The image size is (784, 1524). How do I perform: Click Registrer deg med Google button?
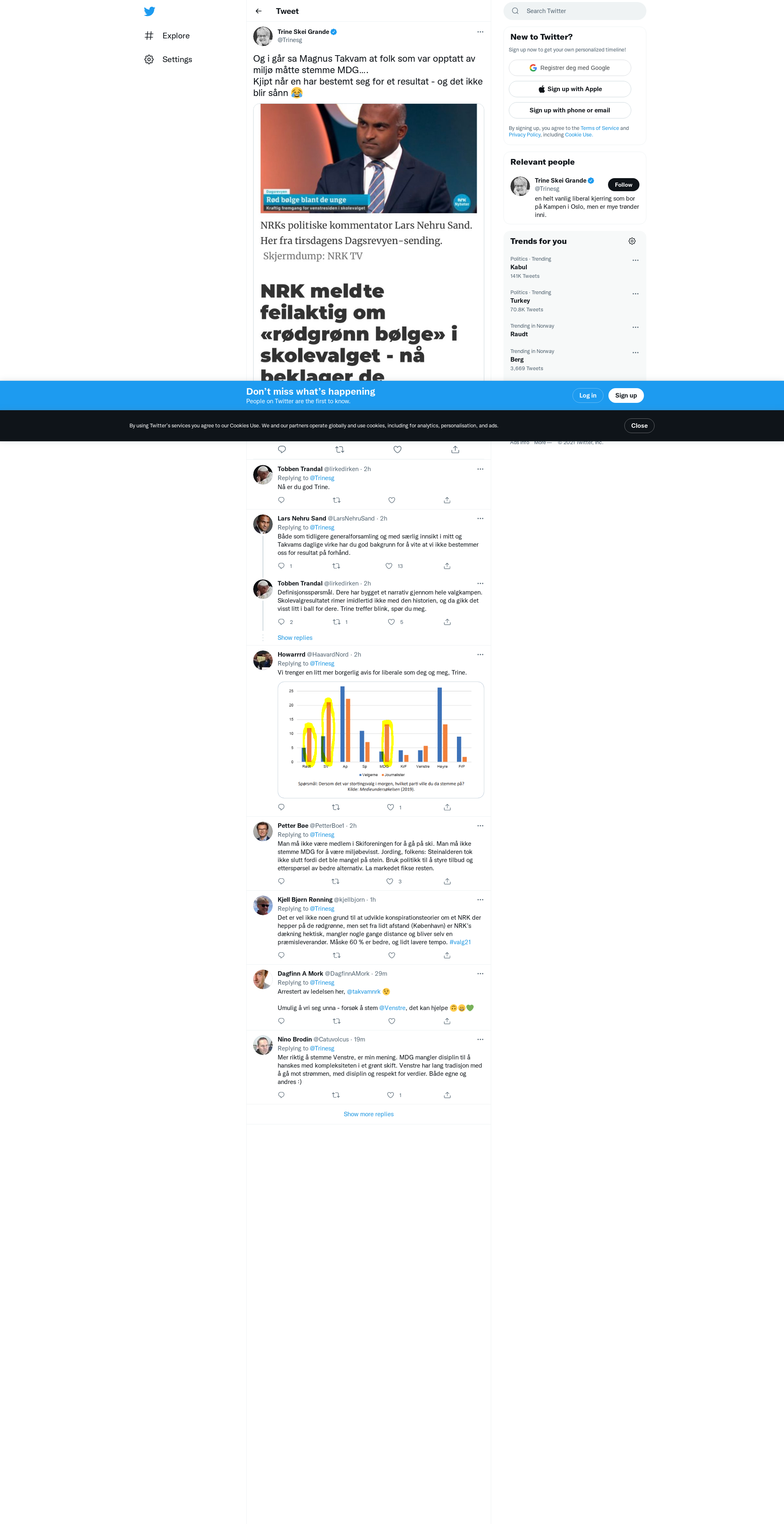click(570, 67)
